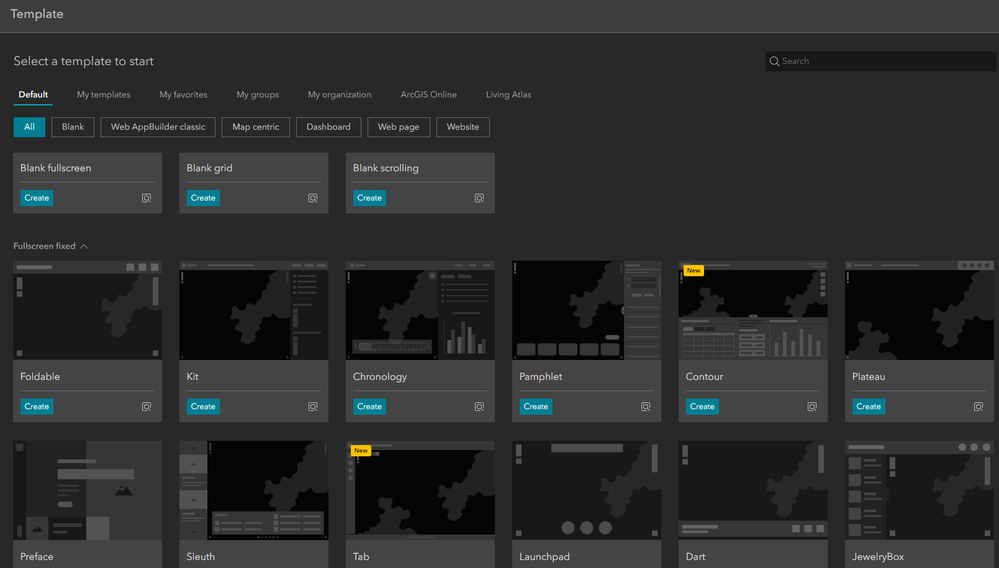
Task: Create an app from Chronology
Action: click(x=370, y=406)
